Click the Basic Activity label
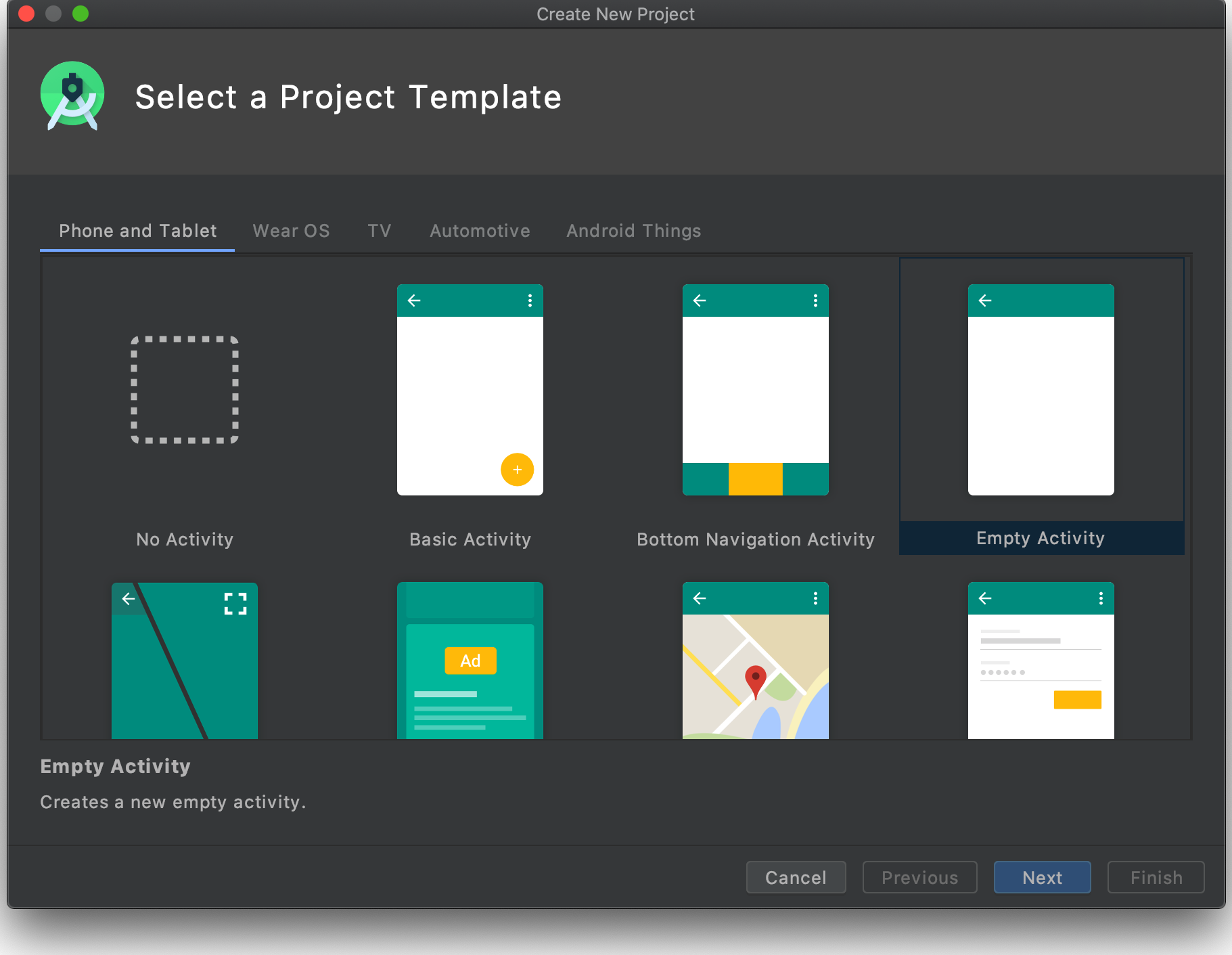 [470, 539]
